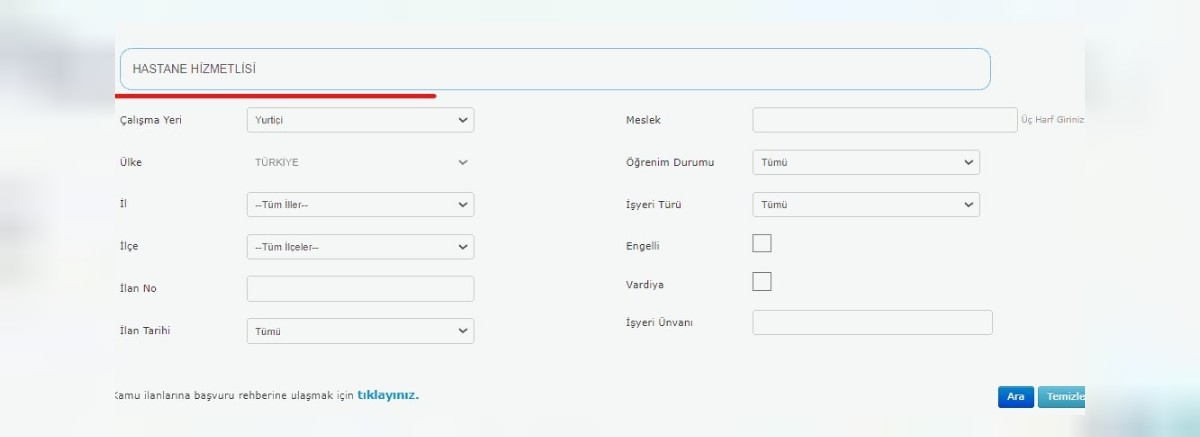Open the İl dropdown list
1200x437 pixels.
[360, 205]
